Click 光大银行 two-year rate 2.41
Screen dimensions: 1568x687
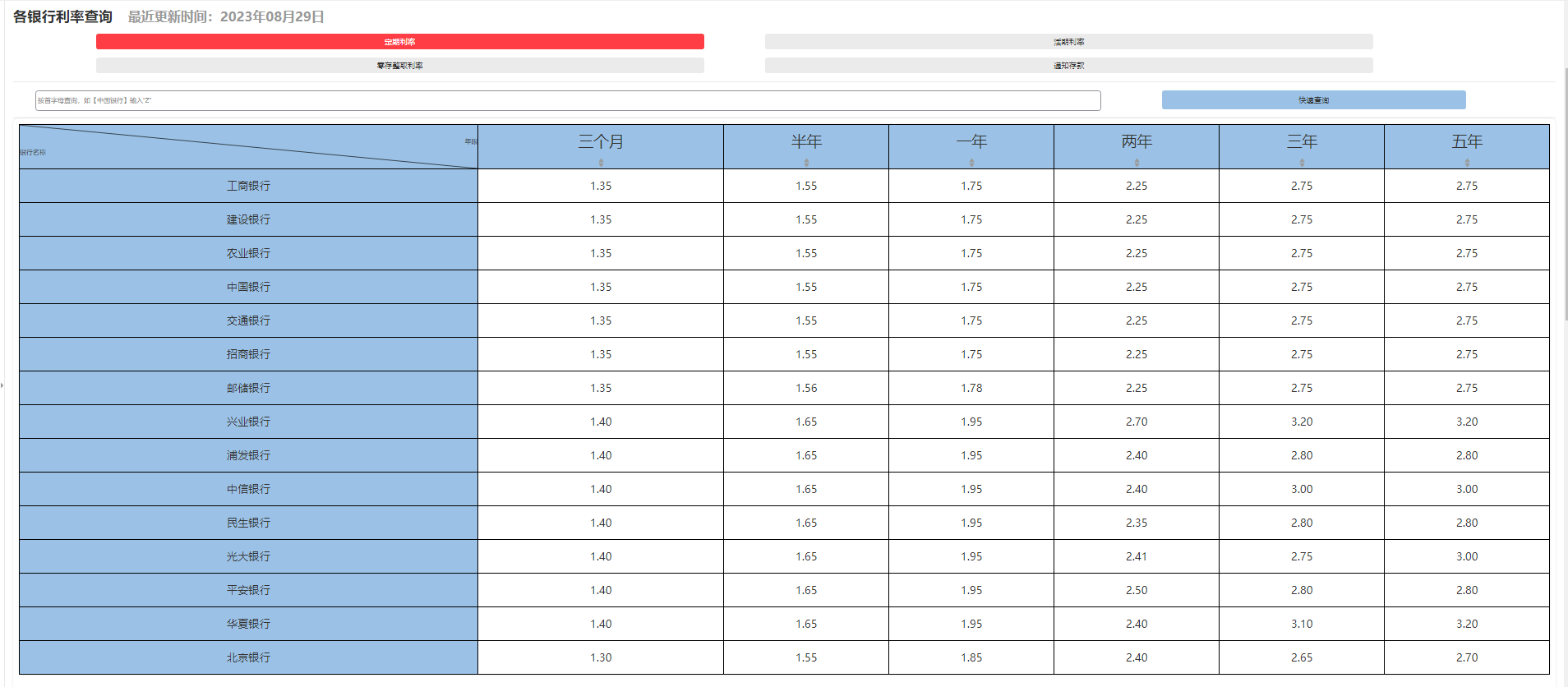(x=1137, y=556)
